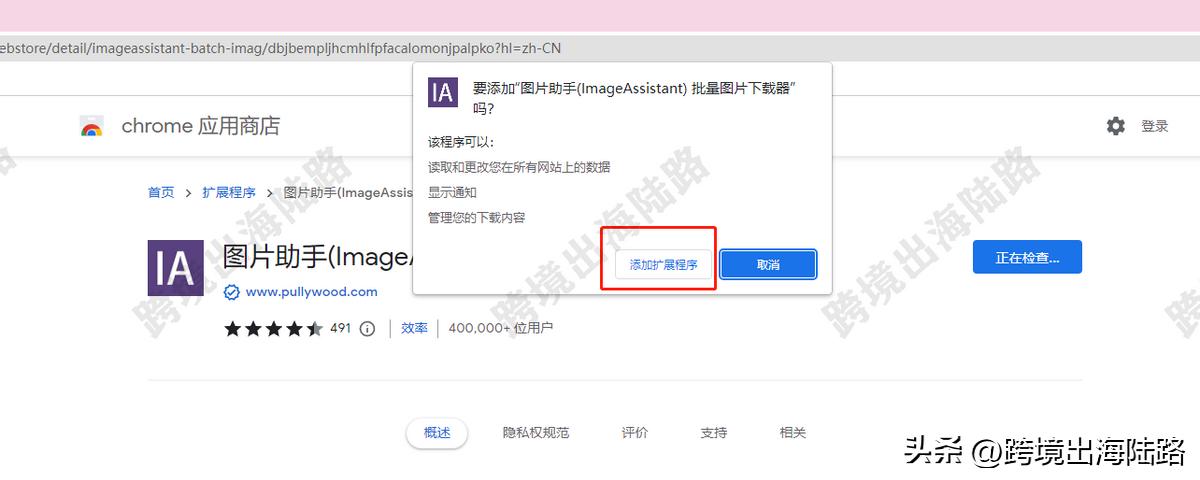Screen dimensions: 1200x480
Task: Open www.pullywood.com publisher link
Action: [311, 292]
